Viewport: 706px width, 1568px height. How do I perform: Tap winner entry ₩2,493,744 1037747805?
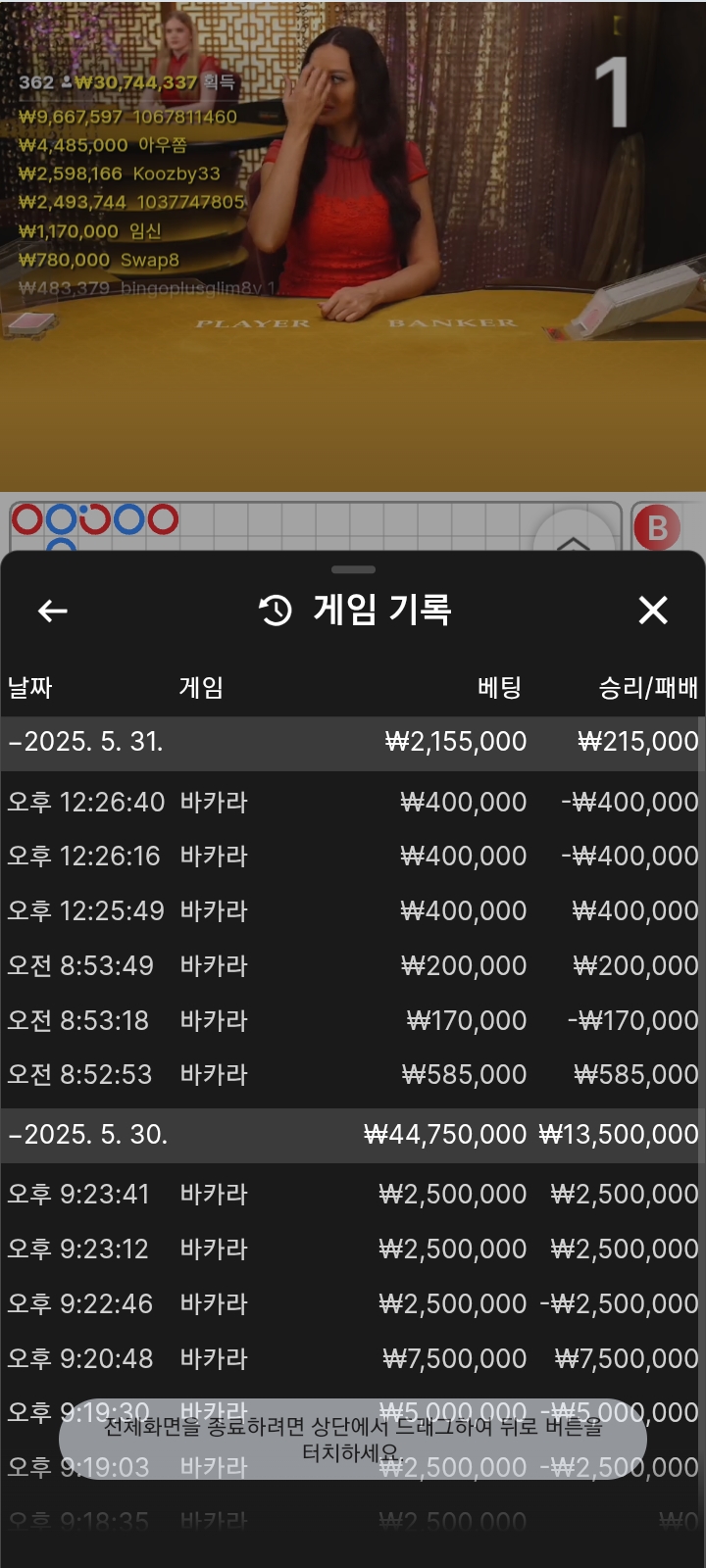131,202
